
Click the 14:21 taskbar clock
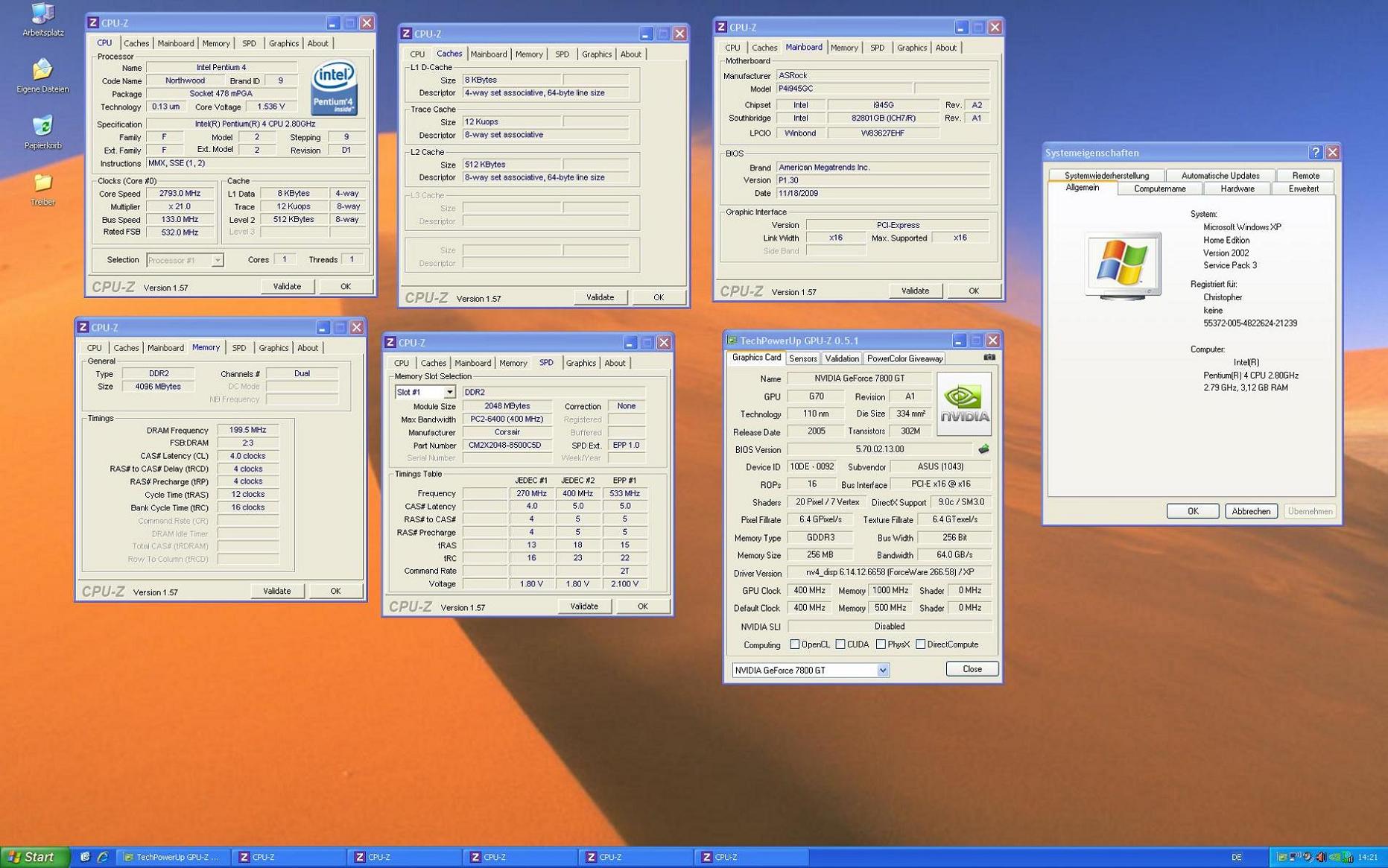tap(1368, 857)
